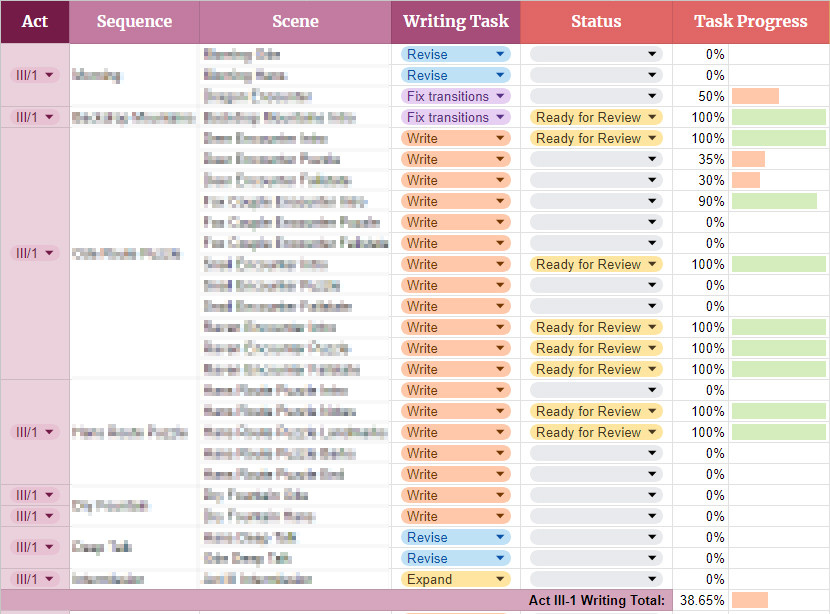830x614 pixels.
Task: Click the Task Progress column header
Action: [x=750, y=21]
